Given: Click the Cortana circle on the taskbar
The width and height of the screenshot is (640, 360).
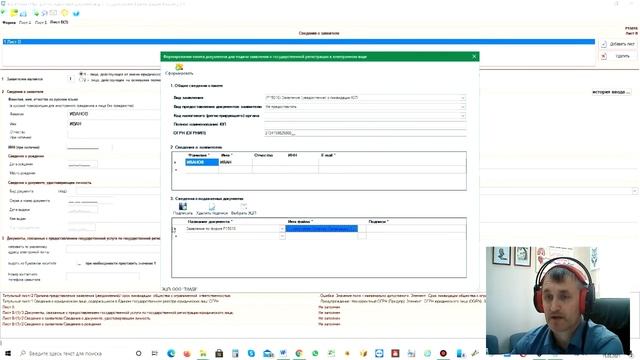Looking at the screenshot, I should click(139, 353).
